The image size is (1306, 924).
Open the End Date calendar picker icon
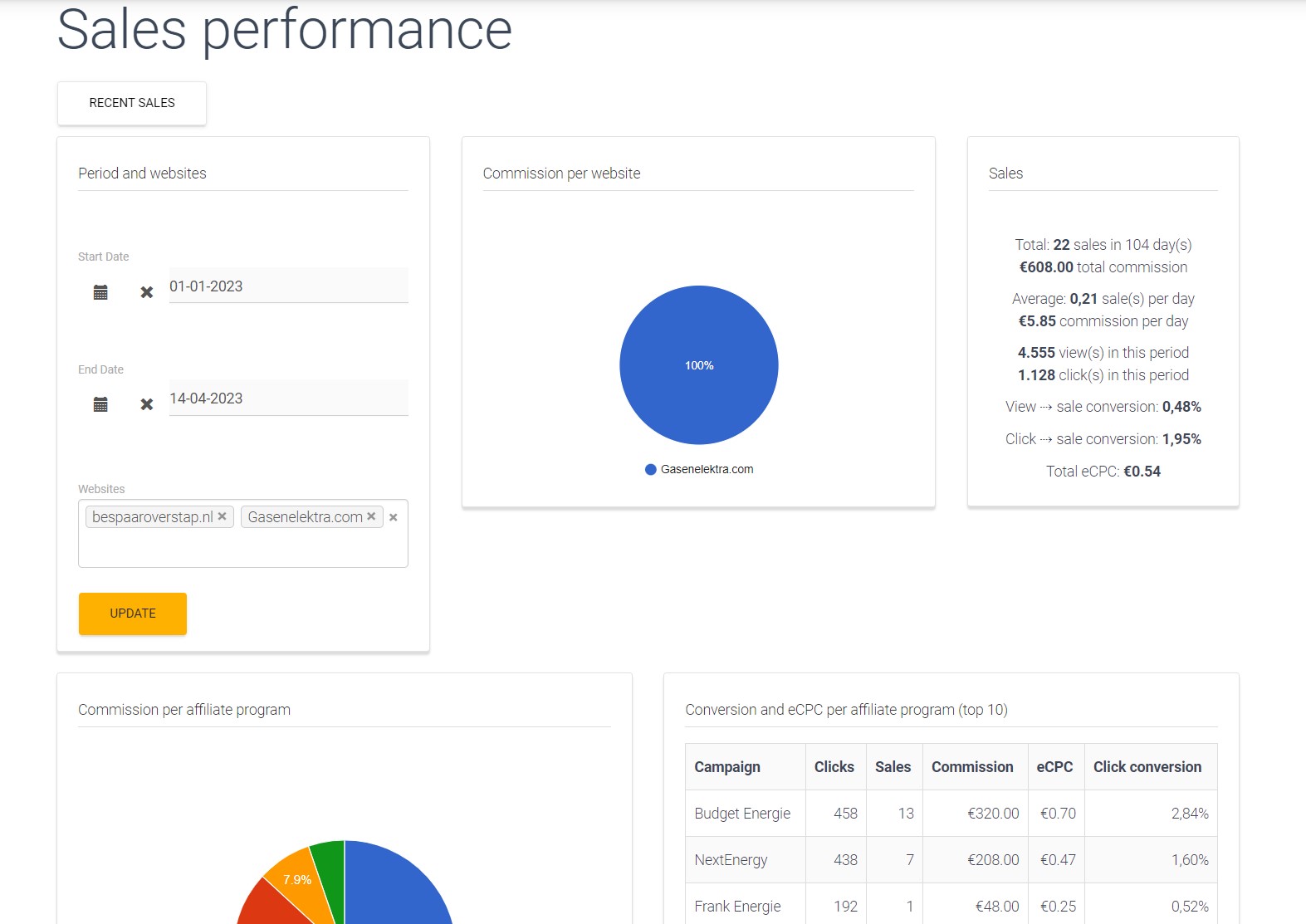pyautogui.click(x=100, y=404)
